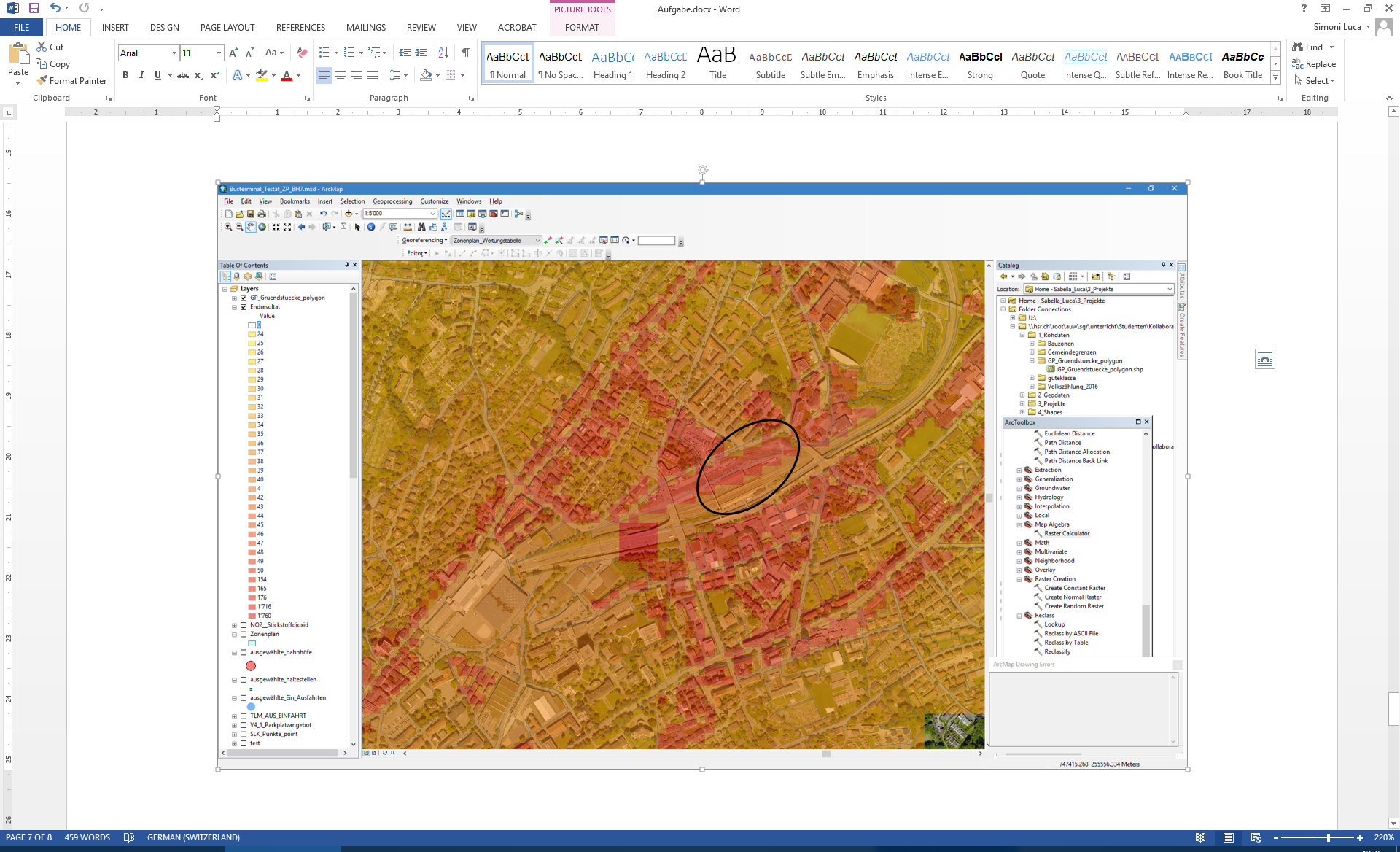Click the Save icon in Quick Access Toolbar
The width and height of the screenshot is (1400, 852).
34,9
